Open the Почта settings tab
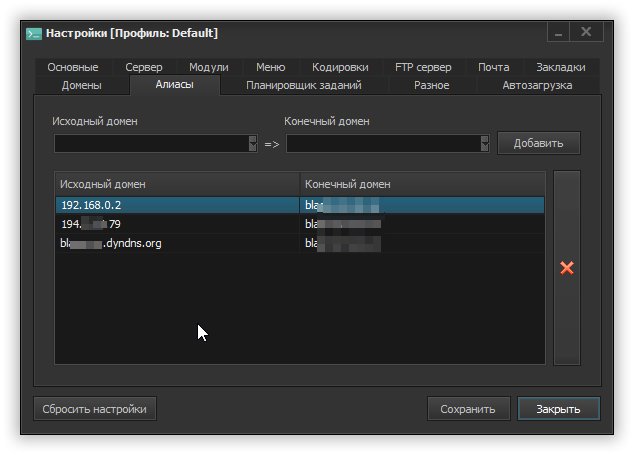 [x=493, y=67]
